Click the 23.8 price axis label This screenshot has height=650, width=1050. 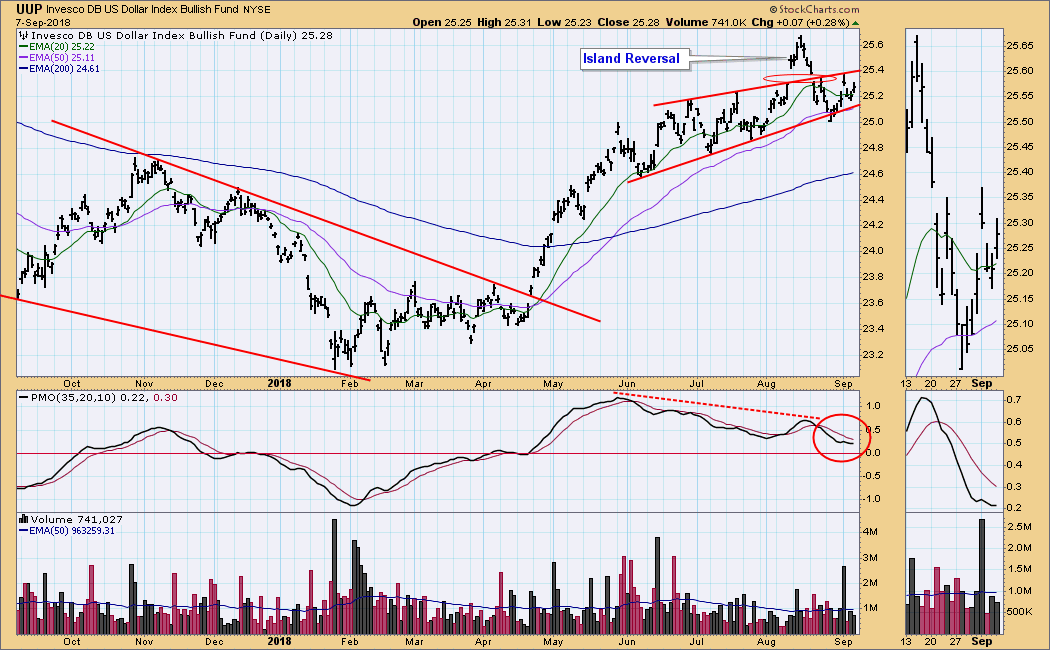click(x=873, y=276)
